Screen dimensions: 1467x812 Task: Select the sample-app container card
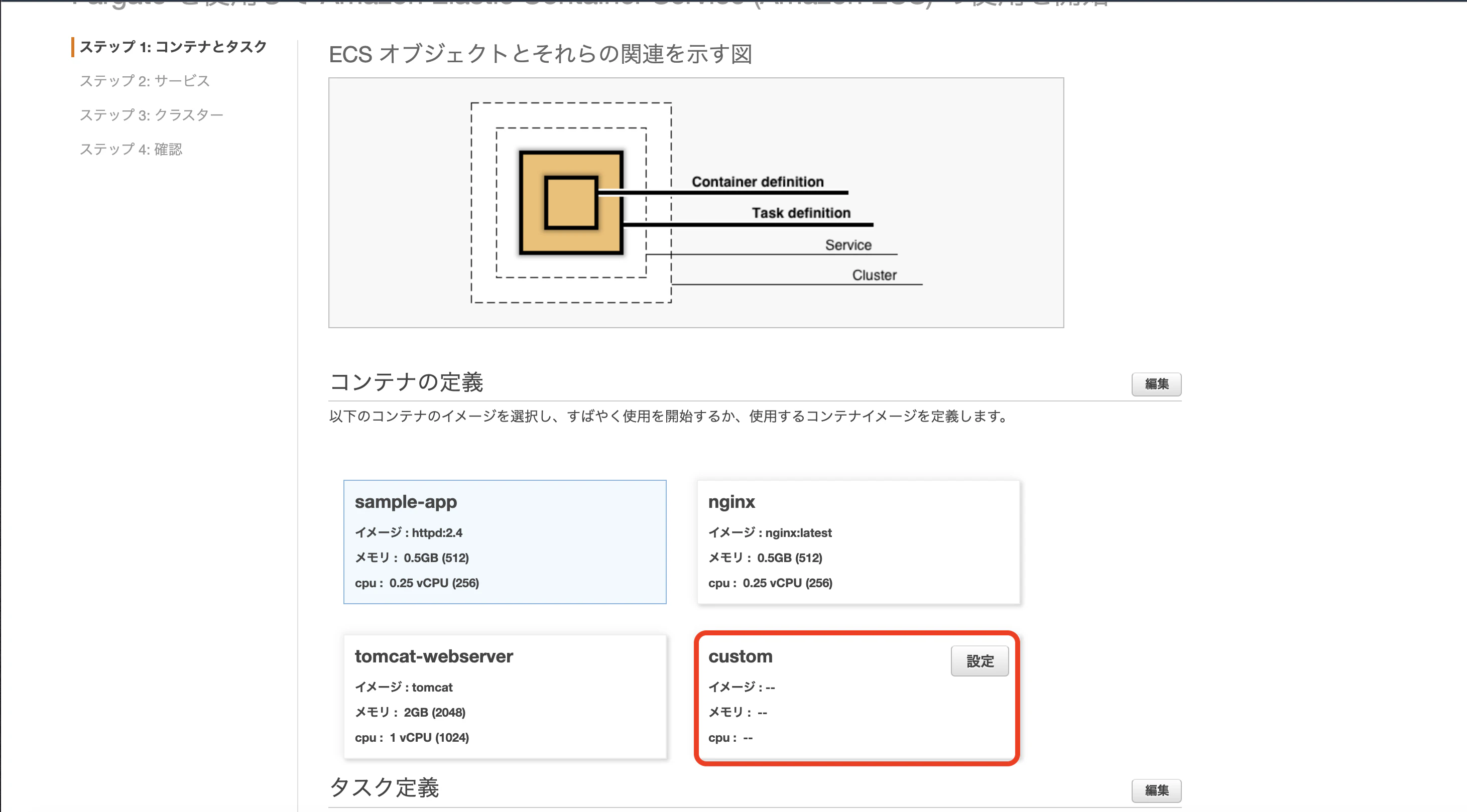(x=505, y=542)
